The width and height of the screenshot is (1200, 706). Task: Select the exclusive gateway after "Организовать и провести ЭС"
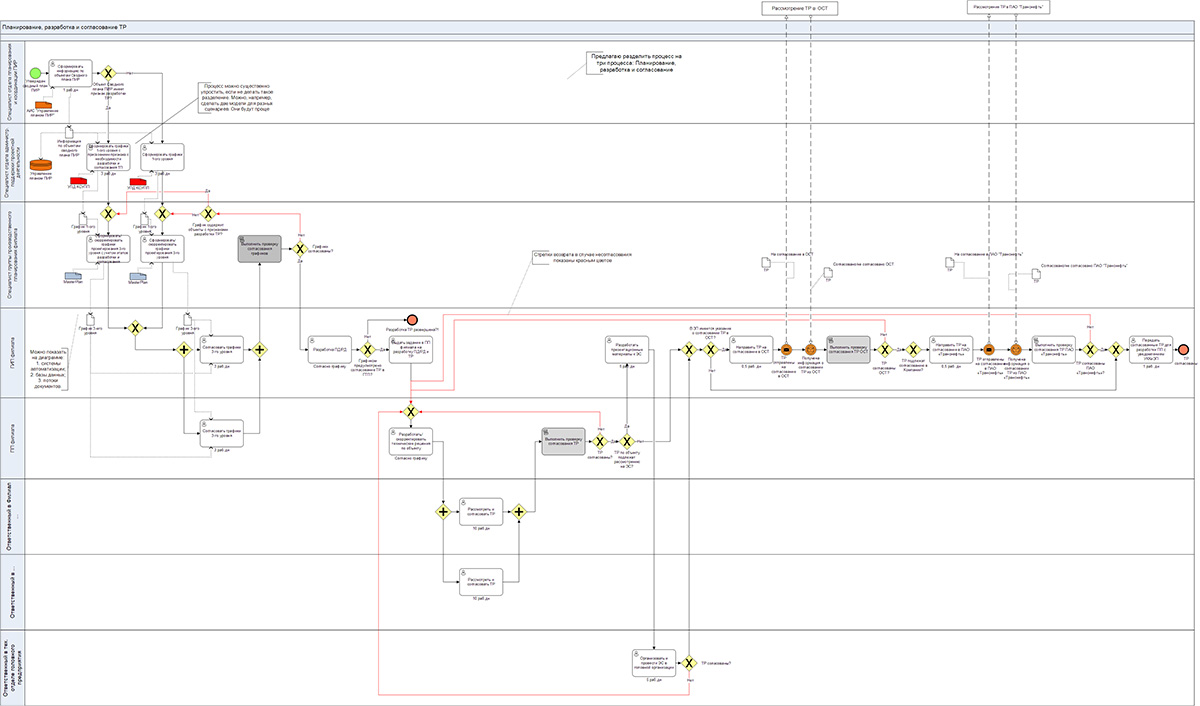(x=688, y=661)
